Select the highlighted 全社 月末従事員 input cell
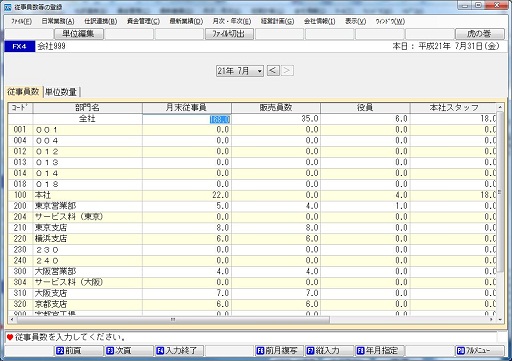The width and height of the screenshot is (512, 361). [187, 119]
